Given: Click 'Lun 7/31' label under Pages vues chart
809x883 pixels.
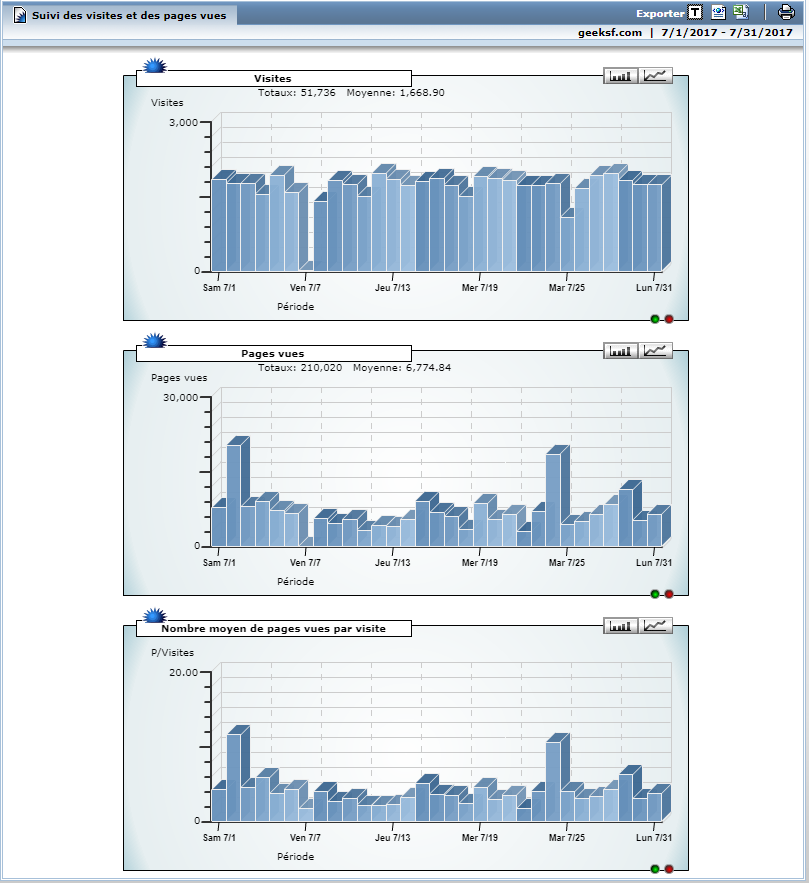Looking at the screenshot, I should 654,563.
